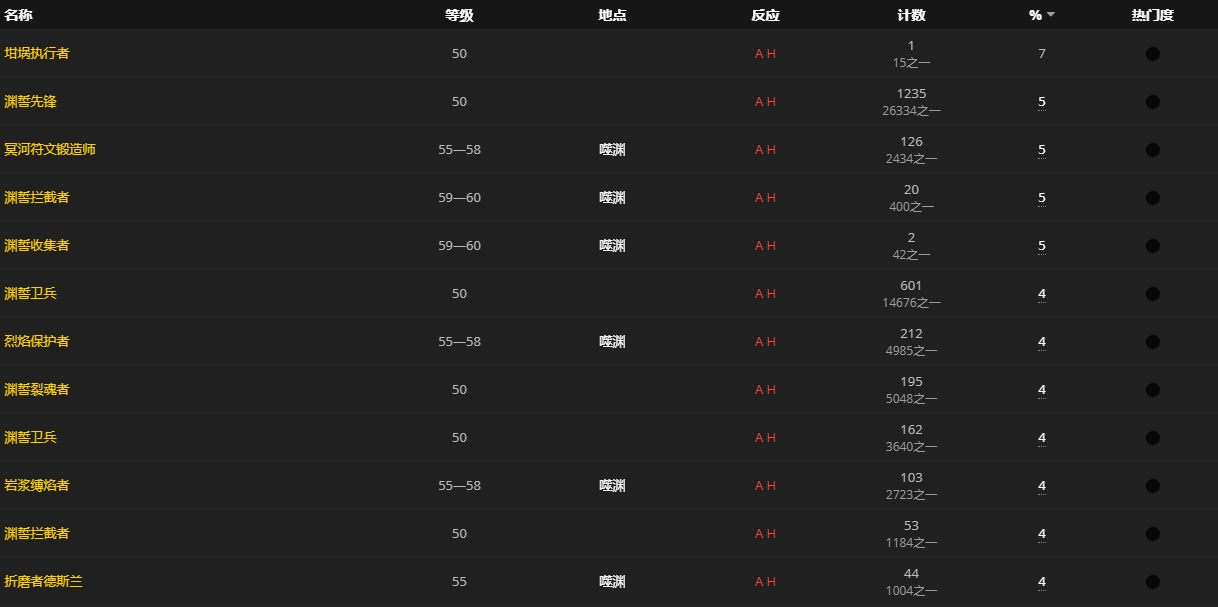Sort table by 等级 column header
This screenshot has height=607, width=1218.
(459, 15)
